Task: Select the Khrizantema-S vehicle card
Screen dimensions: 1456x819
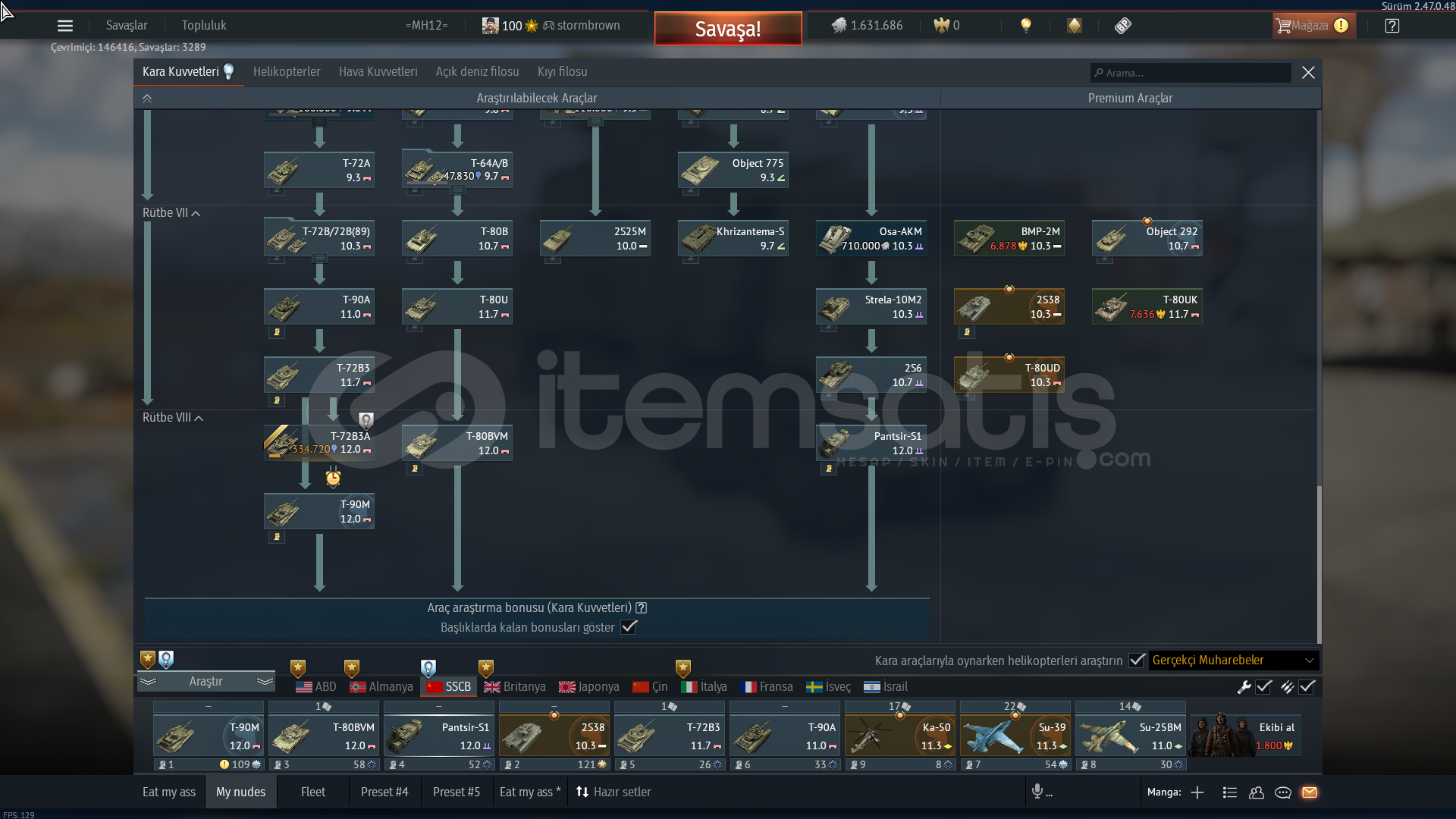Action: (x=733, y=238)
